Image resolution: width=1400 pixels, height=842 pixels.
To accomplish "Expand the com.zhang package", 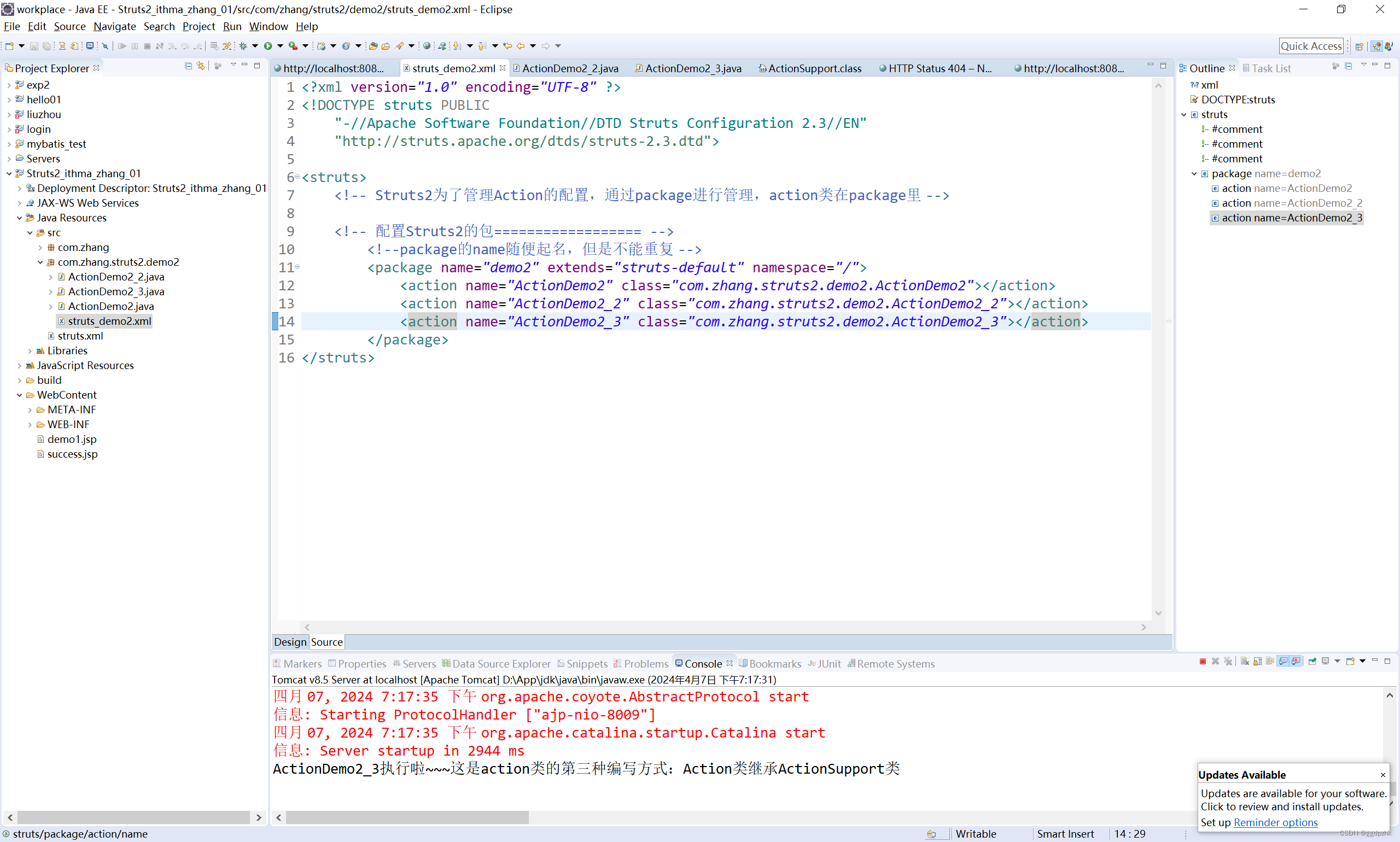I will (x=40, y=247).
